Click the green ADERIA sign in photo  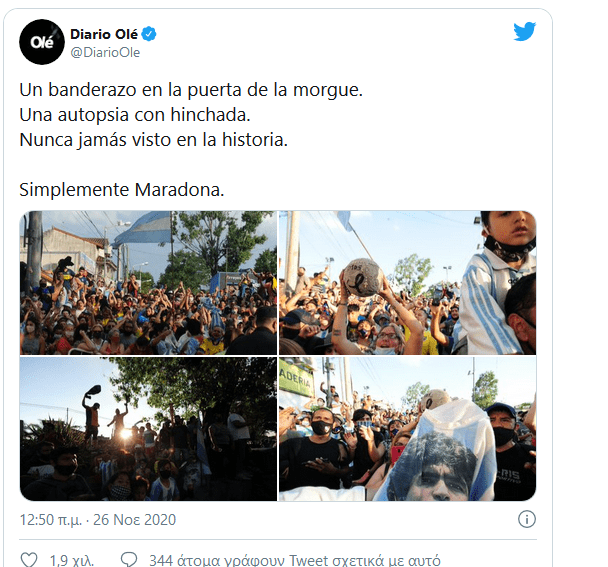295,380
